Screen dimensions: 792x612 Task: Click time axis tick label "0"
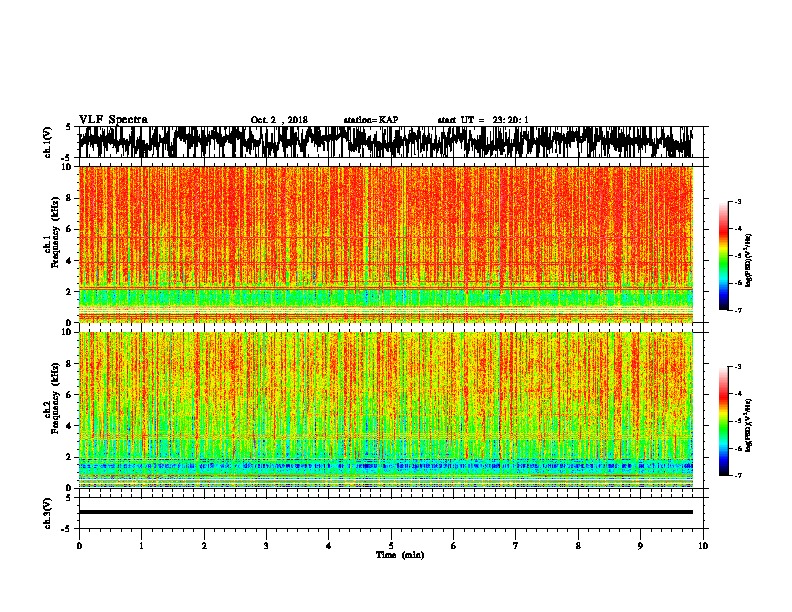(79, 546)
